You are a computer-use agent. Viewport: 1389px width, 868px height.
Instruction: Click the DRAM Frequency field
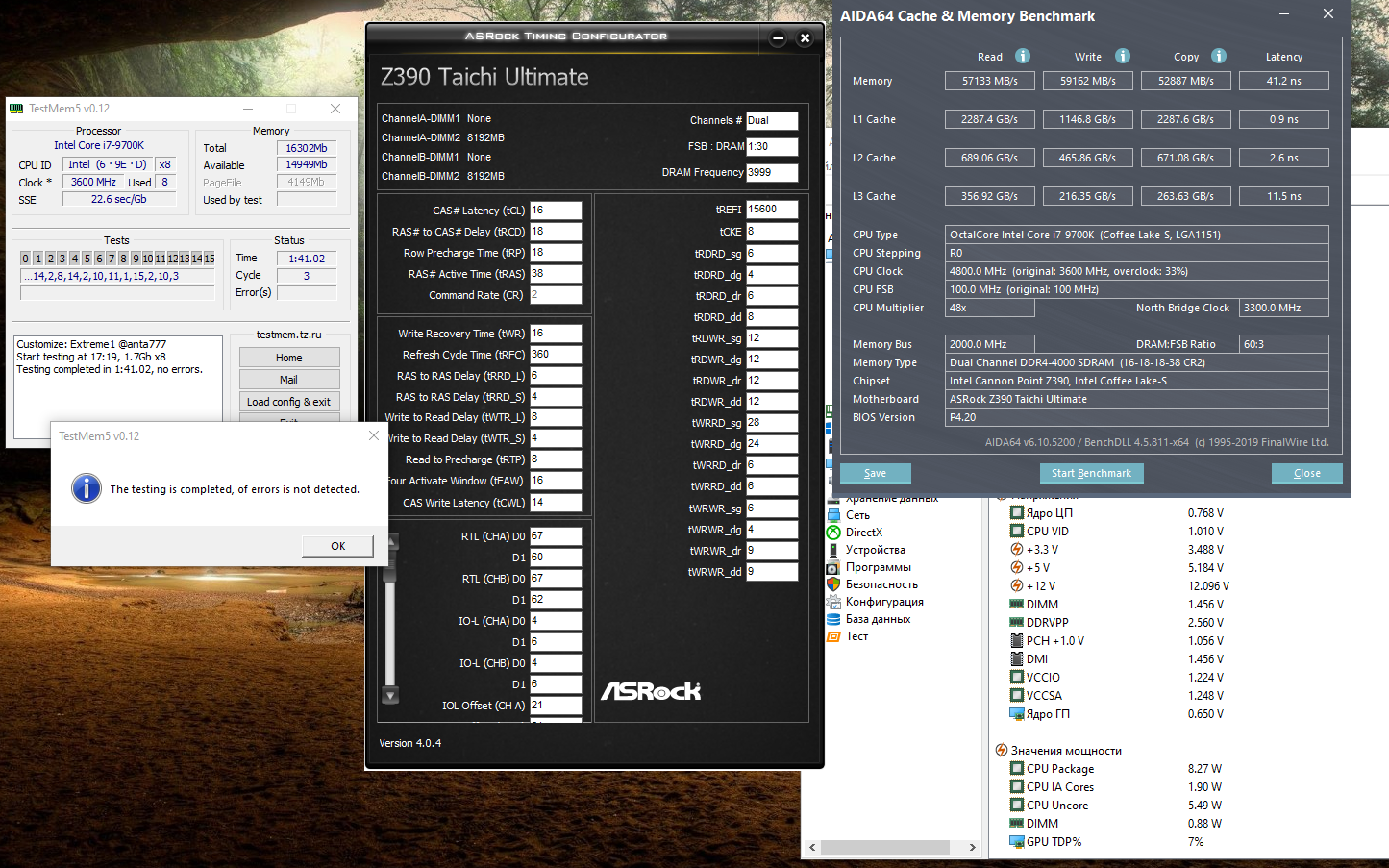point(772,173)
